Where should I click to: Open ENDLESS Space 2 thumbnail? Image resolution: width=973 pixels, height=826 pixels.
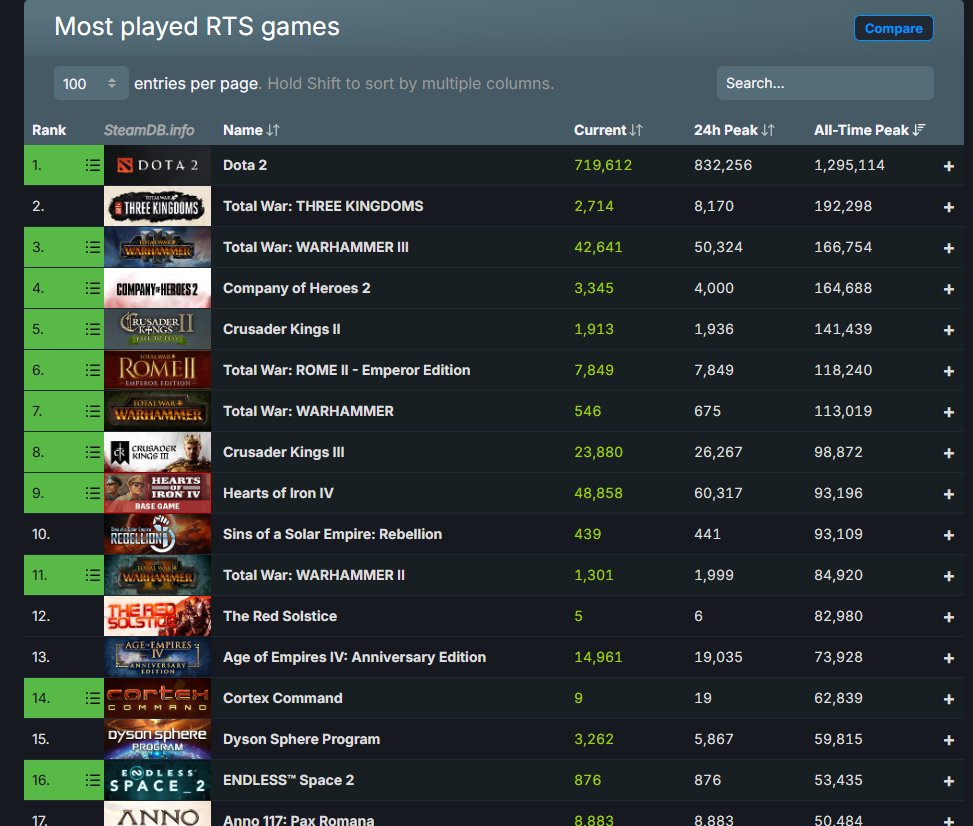158,780
